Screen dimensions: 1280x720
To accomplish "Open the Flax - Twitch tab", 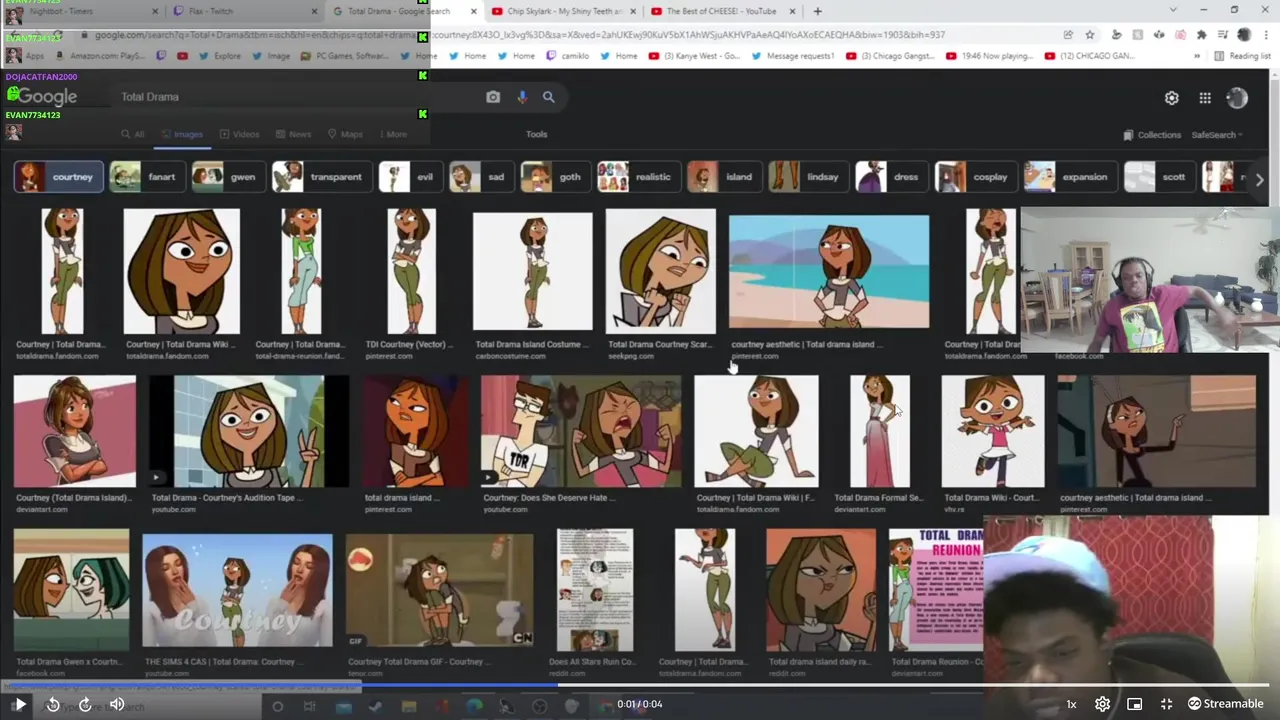I will pos(246,11).
